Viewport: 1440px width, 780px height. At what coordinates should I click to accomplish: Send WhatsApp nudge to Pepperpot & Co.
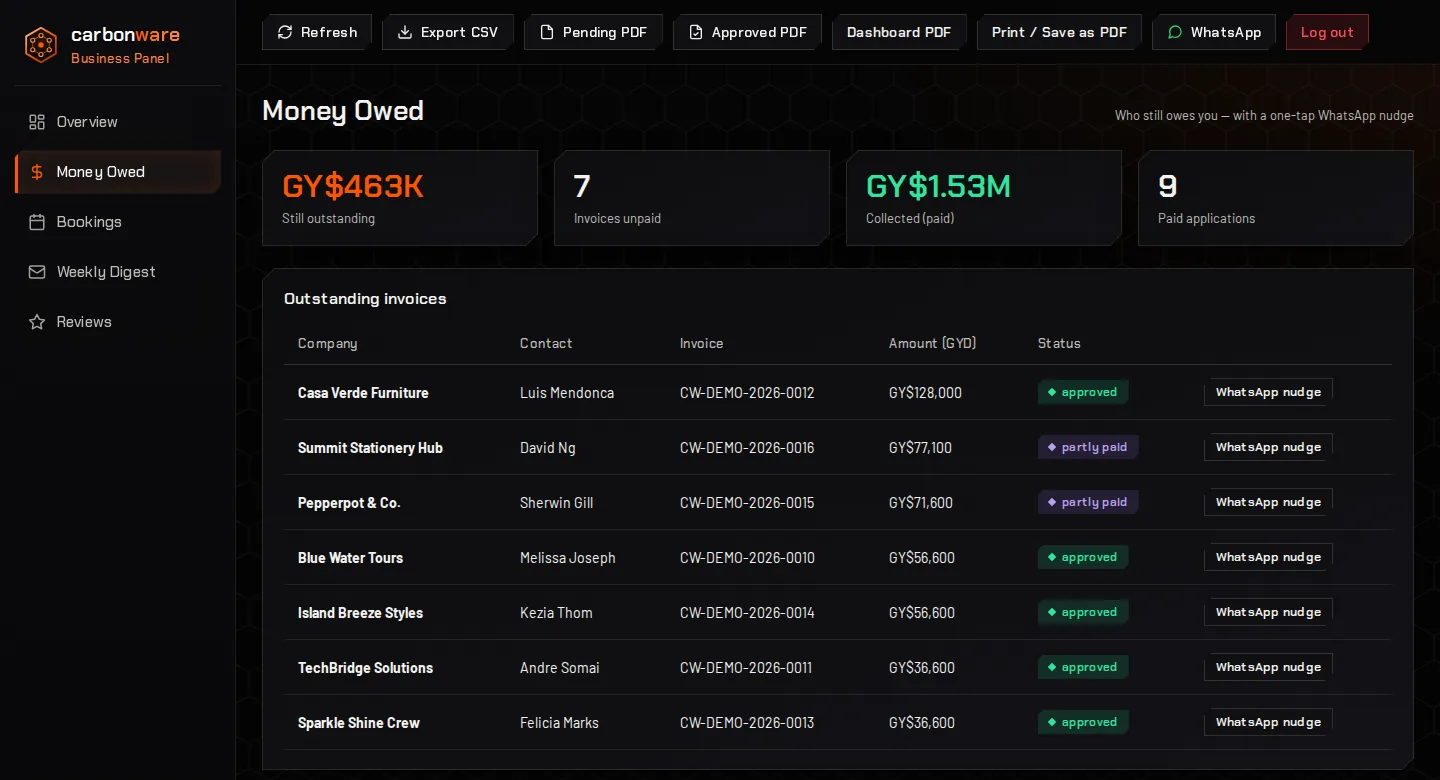(x=1268, y=502)
